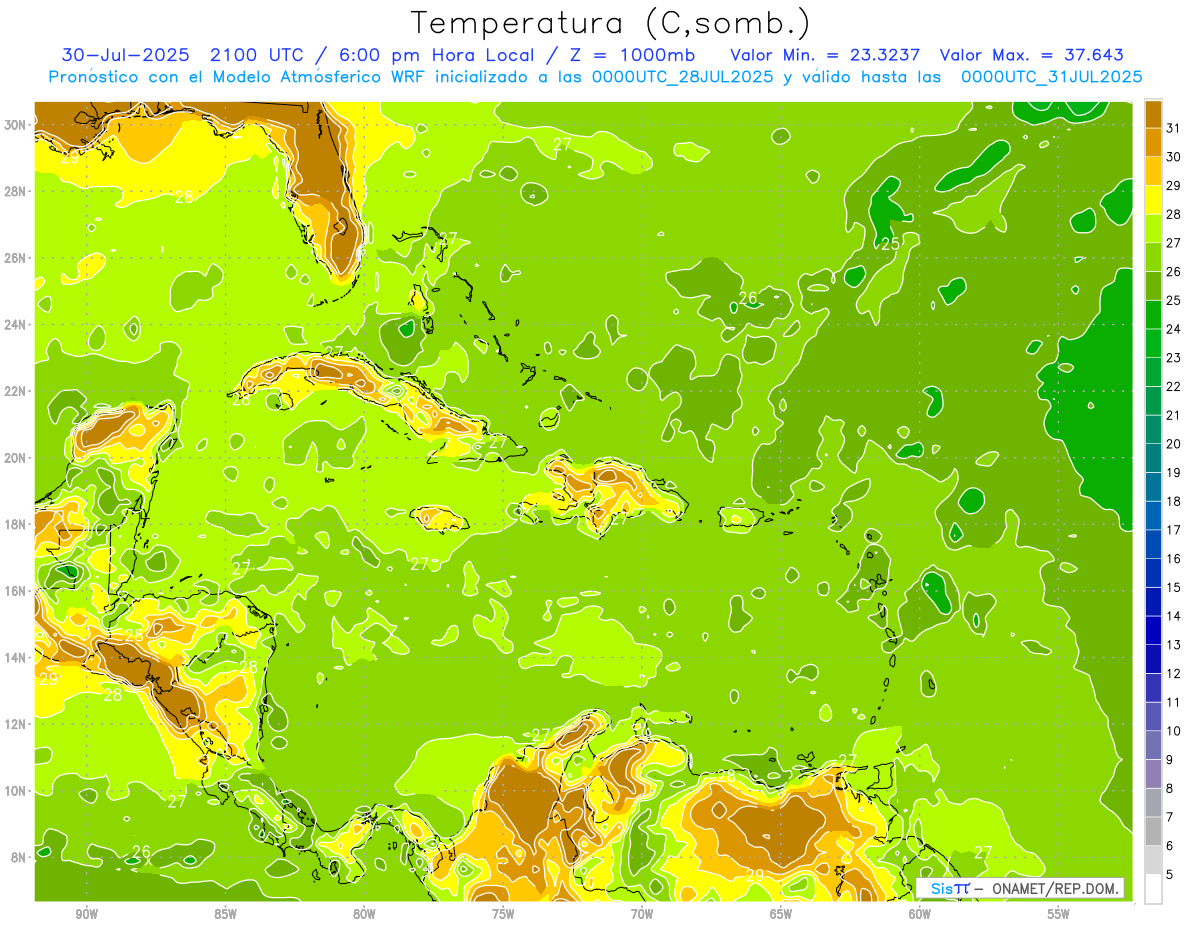Image resolution: width=1200 pixels, height=927 pixels.
Task: Select the "0000UTC_28JUL2025" initialization timestamp
Action: click(683, 77)
